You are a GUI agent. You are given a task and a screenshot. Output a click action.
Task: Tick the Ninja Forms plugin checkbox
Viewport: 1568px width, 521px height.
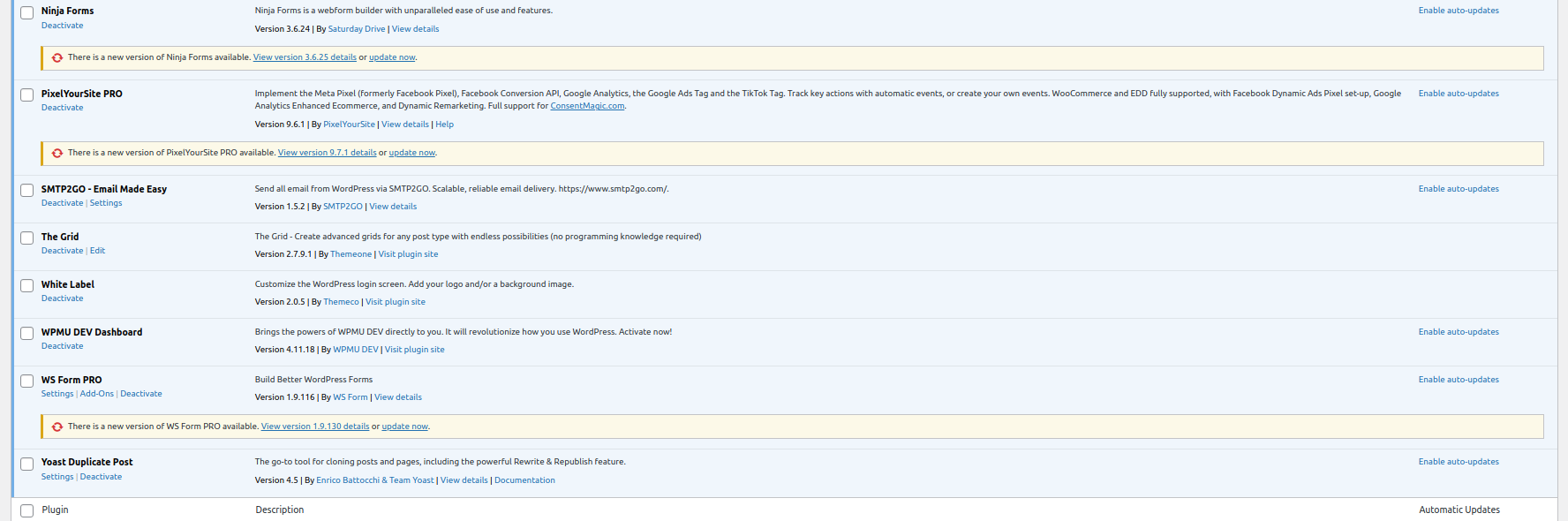pos(27,12)
